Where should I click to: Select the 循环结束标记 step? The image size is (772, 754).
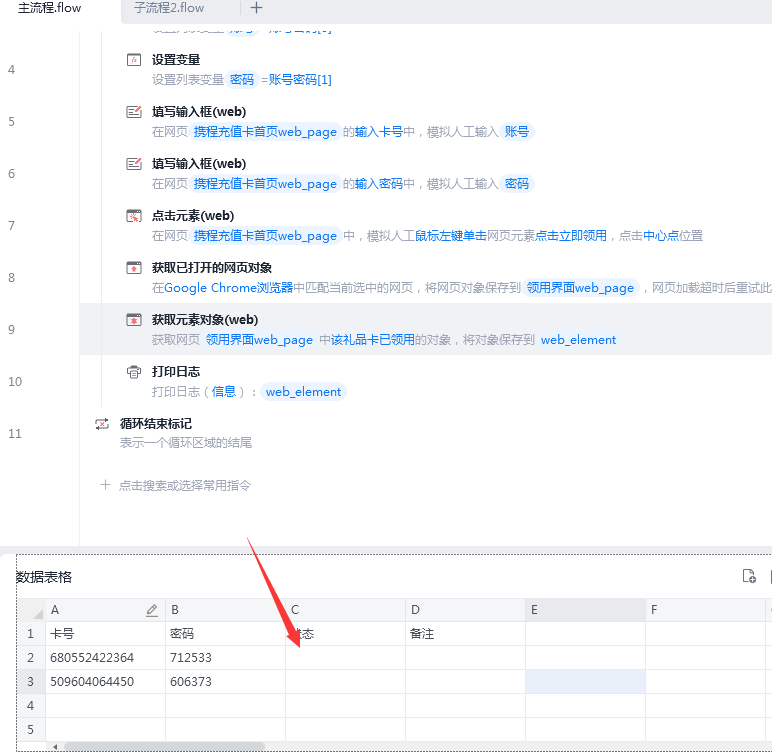156,424
